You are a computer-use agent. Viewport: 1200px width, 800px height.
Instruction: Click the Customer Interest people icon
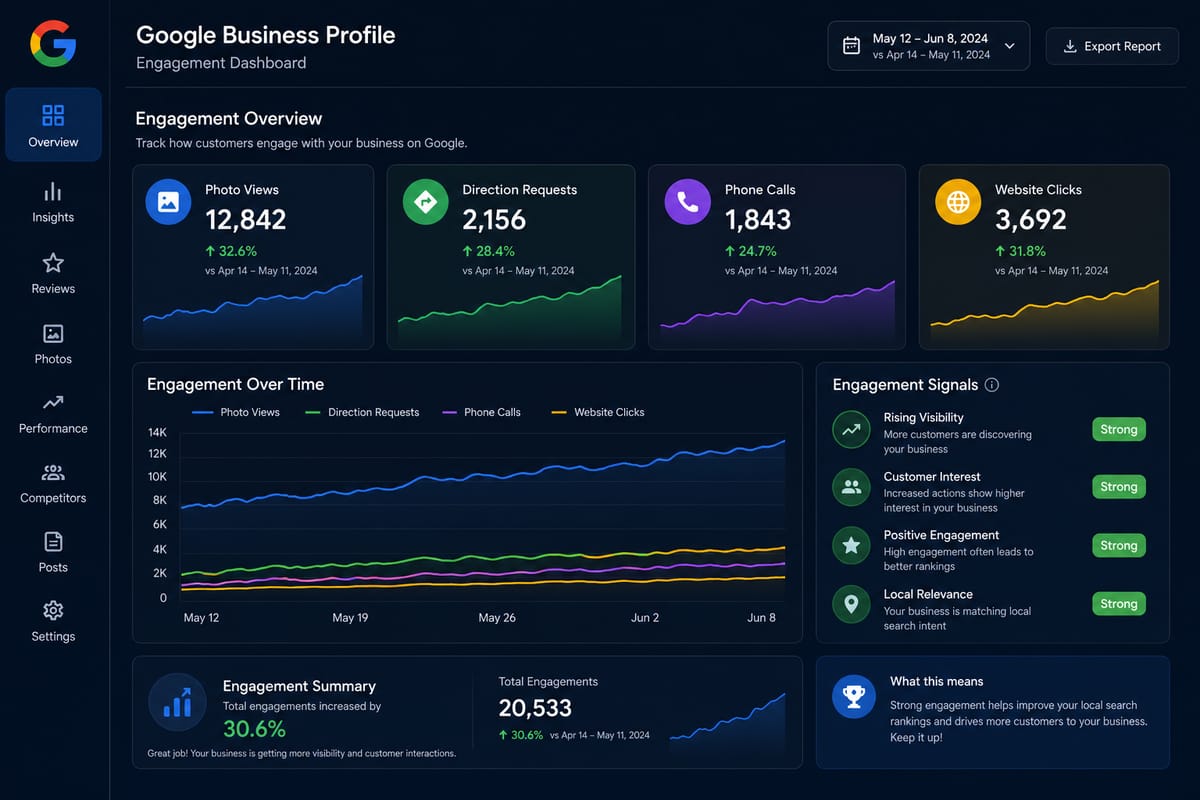tap(851, 488)
